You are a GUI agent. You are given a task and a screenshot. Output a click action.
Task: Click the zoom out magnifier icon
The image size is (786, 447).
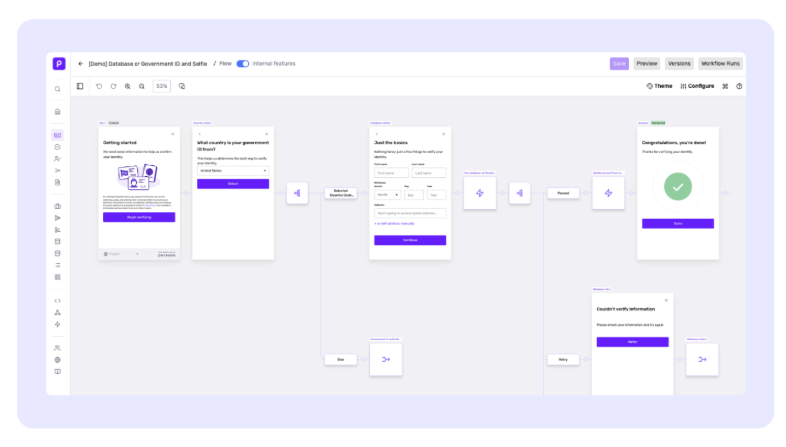tap(142, 86)
